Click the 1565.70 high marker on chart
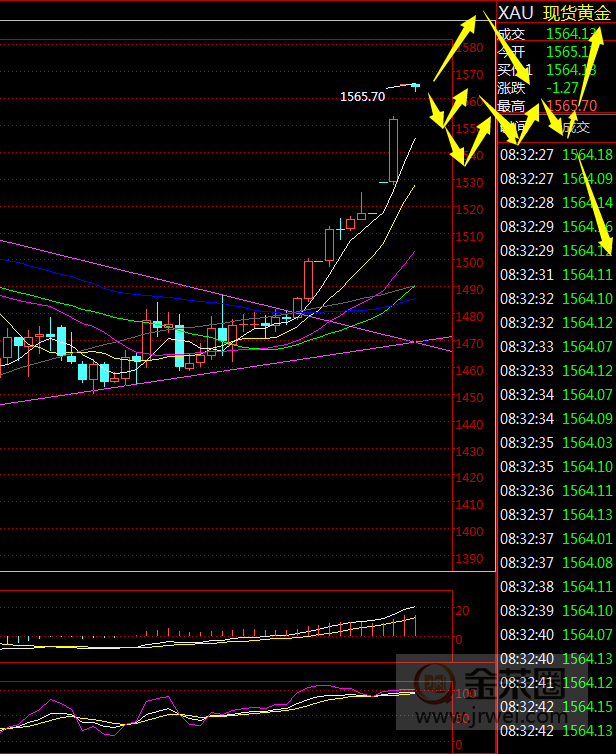 coord(362,97)
